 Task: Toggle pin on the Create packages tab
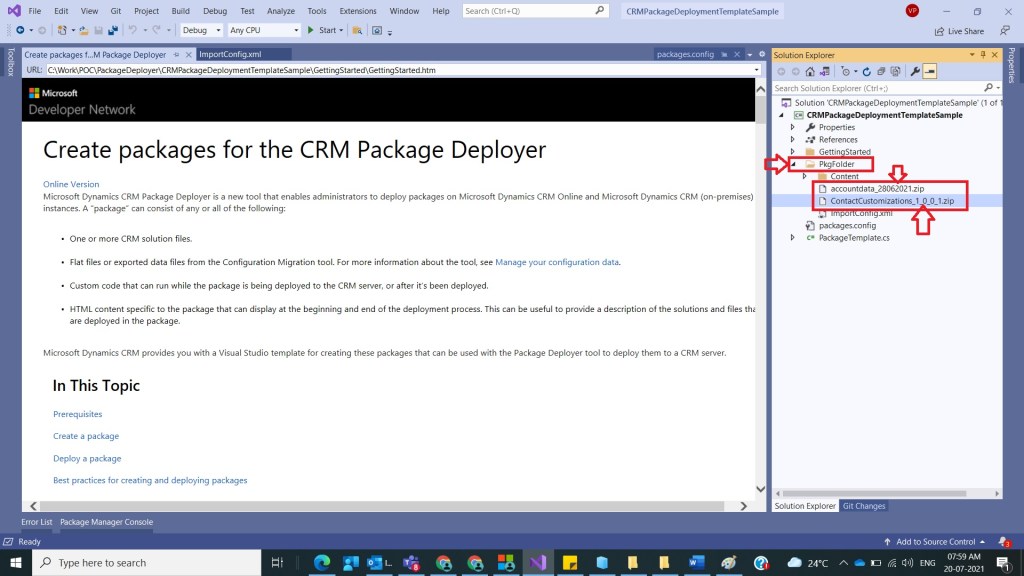pos(177,55)
